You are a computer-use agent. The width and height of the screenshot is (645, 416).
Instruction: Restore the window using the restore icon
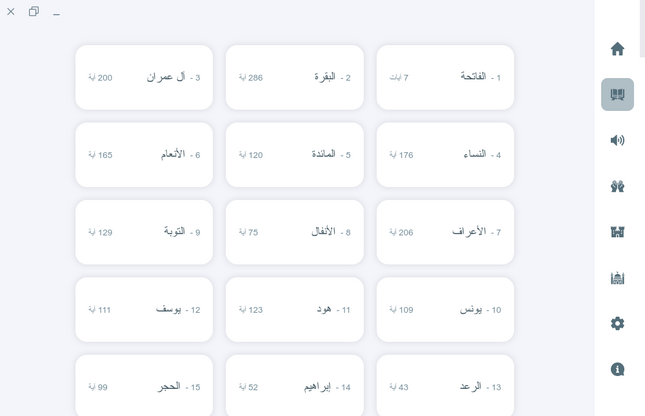[34, 12]
